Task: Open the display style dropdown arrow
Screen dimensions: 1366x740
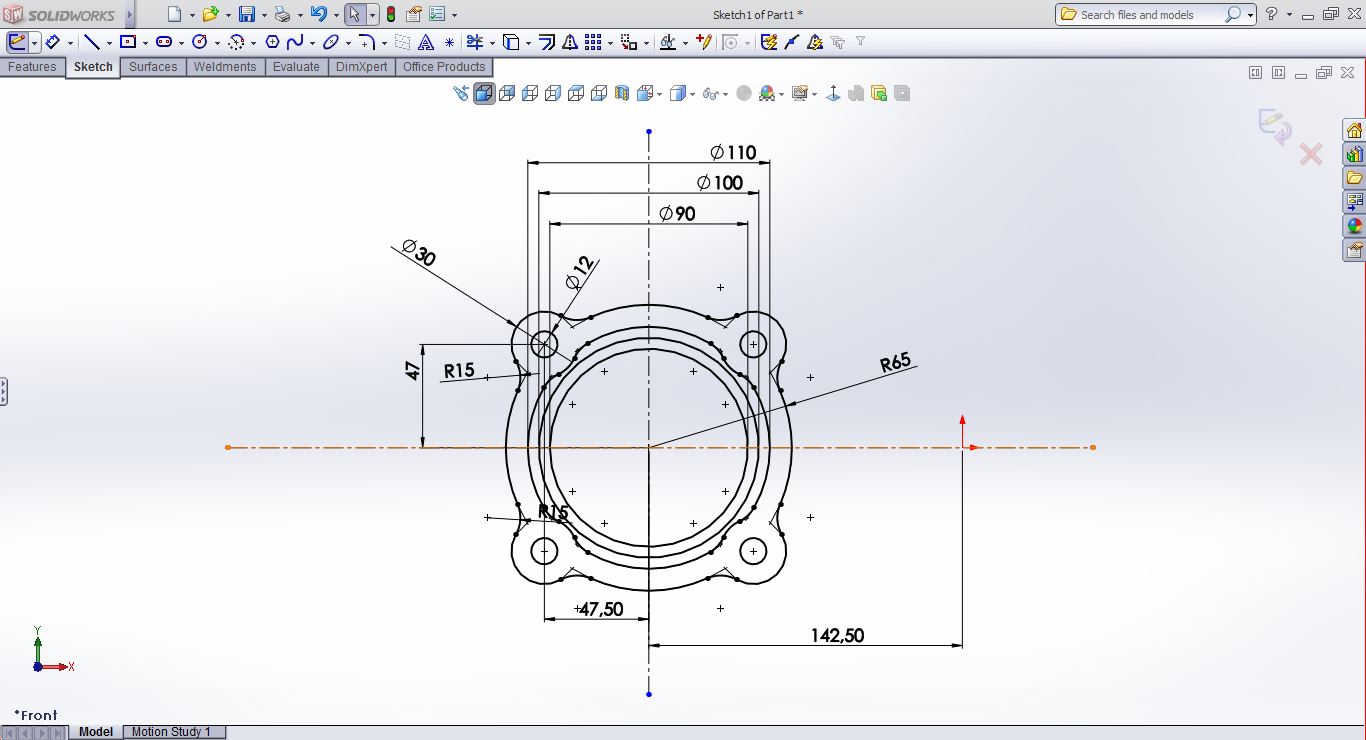Action: (692, 92)
